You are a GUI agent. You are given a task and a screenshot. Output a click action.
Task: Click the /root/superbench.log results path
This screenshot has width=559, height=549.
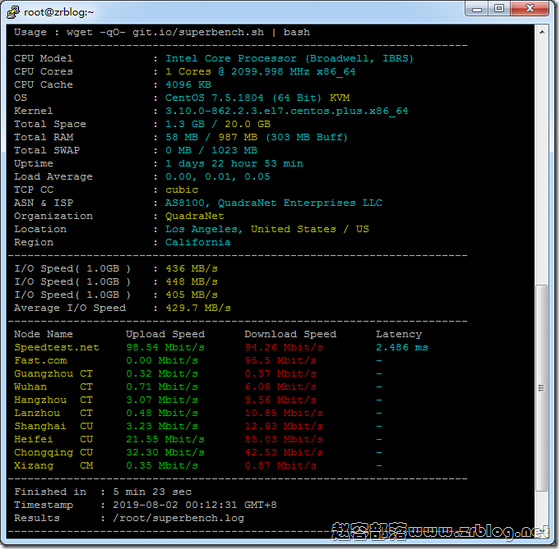pos(178,518)
